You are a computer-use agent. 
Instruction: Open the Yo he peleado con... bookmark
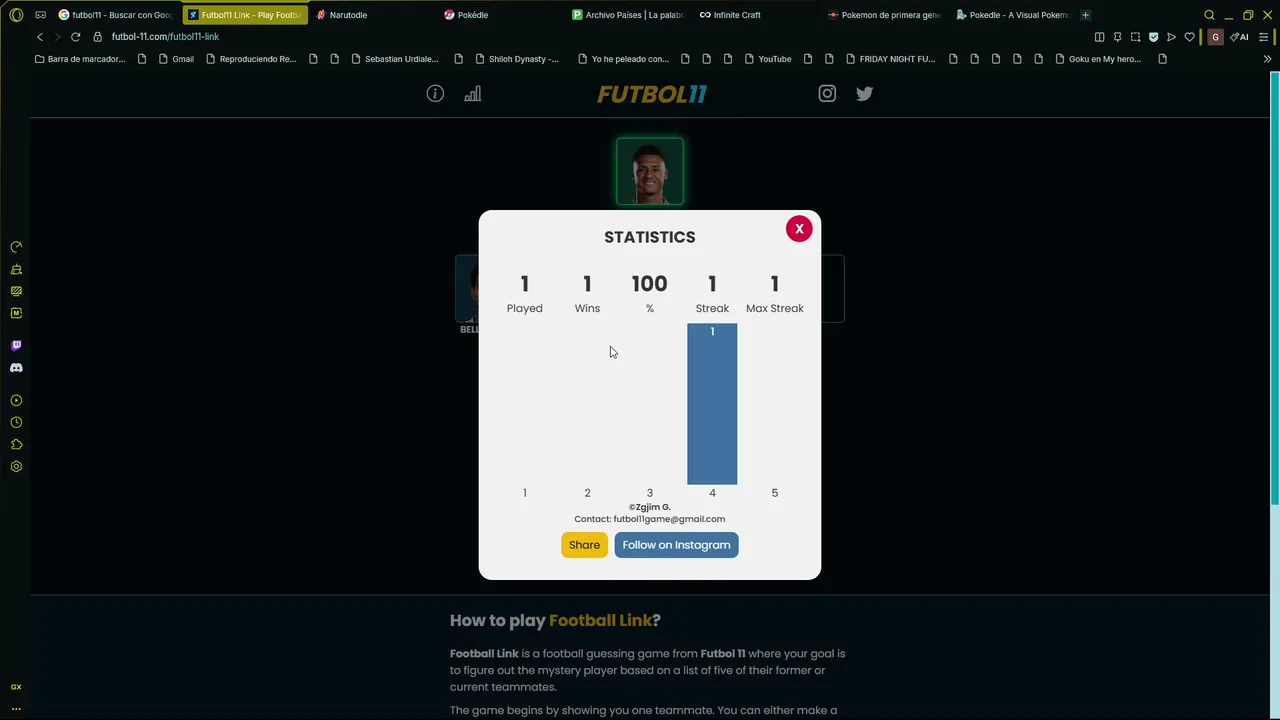(x=623, y=59)
